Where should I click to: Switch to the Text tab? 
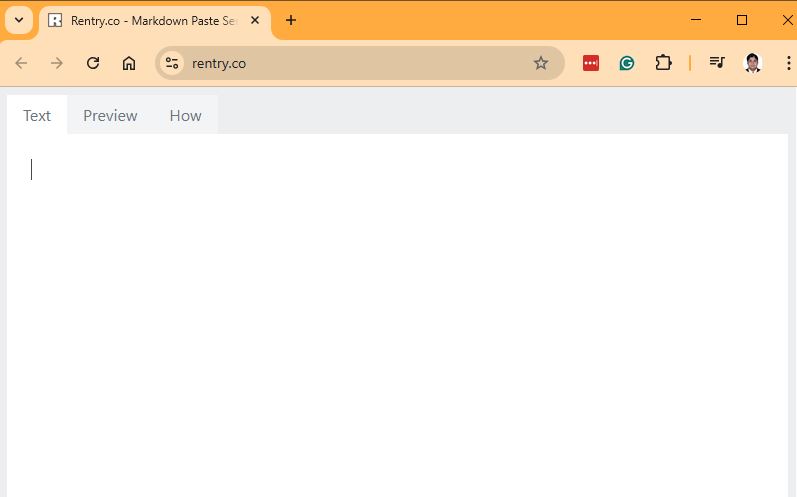(37, 115)
